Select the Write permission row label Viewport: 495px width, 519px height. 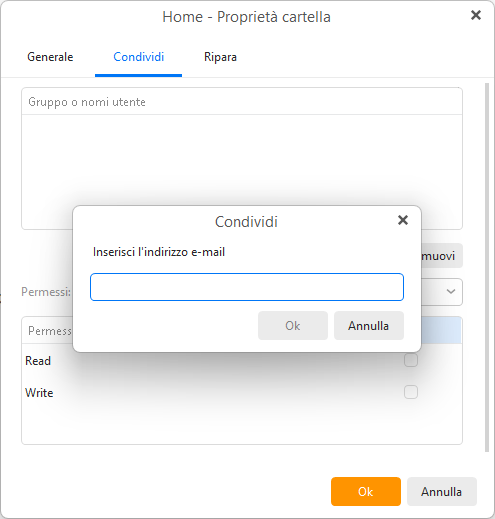click(39, 393)
